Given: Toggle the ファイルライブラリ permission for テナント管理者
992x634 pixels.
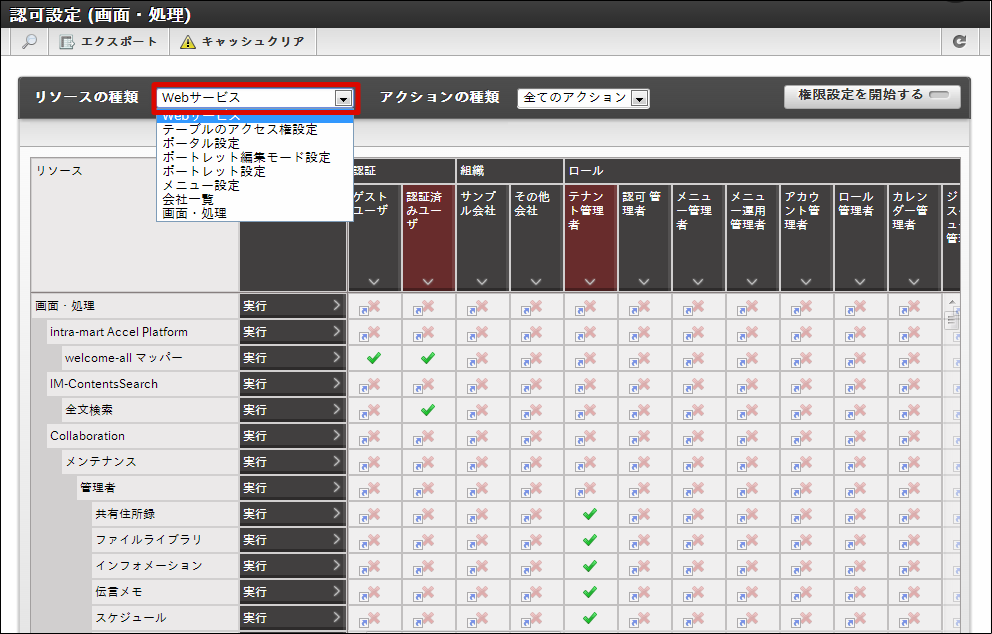Looking at the screenshot, I should coord(590,540).
